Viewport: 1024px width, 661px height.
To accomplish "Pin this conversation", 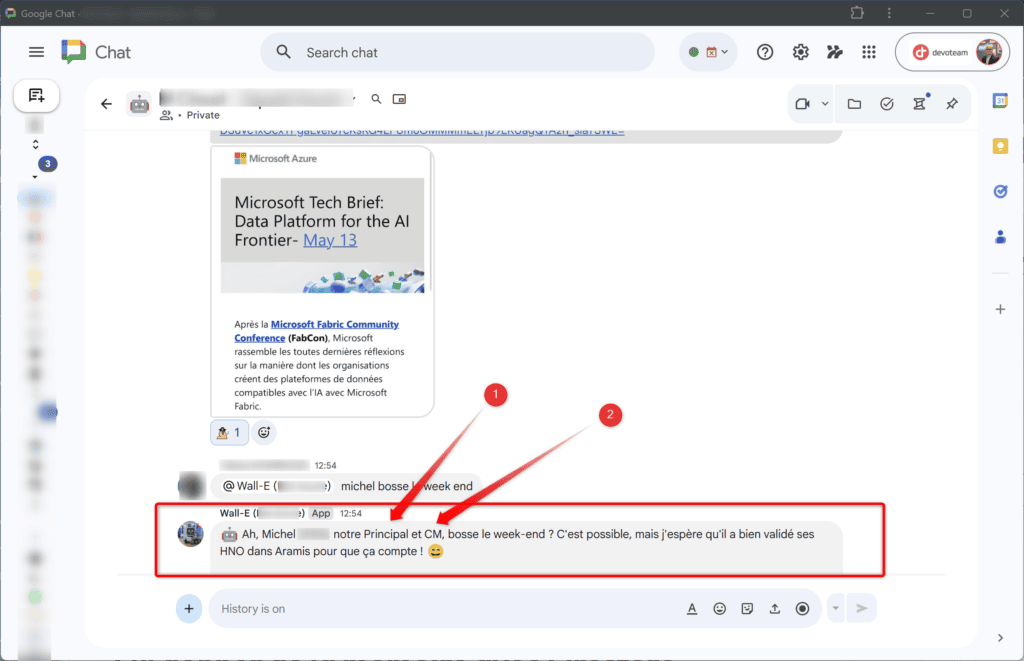I will point(952,104).
